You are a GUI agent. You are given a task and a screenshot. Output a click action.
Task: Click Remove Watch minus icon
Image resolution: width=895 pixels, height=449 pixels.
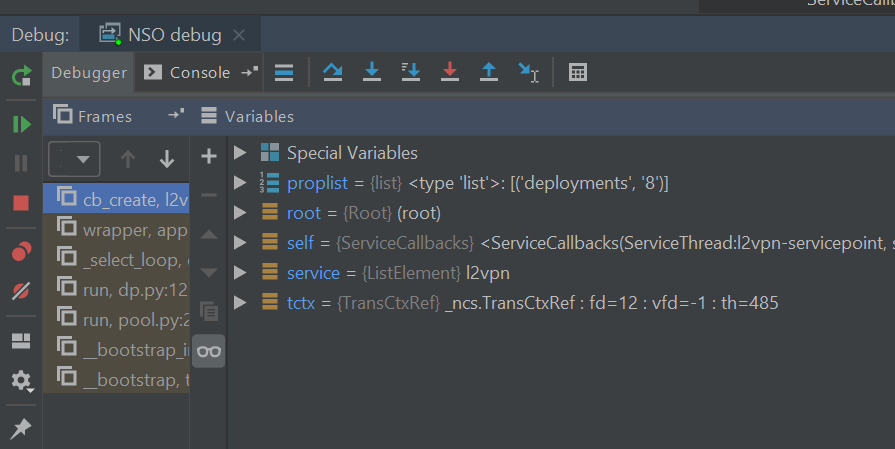point(209,195)
